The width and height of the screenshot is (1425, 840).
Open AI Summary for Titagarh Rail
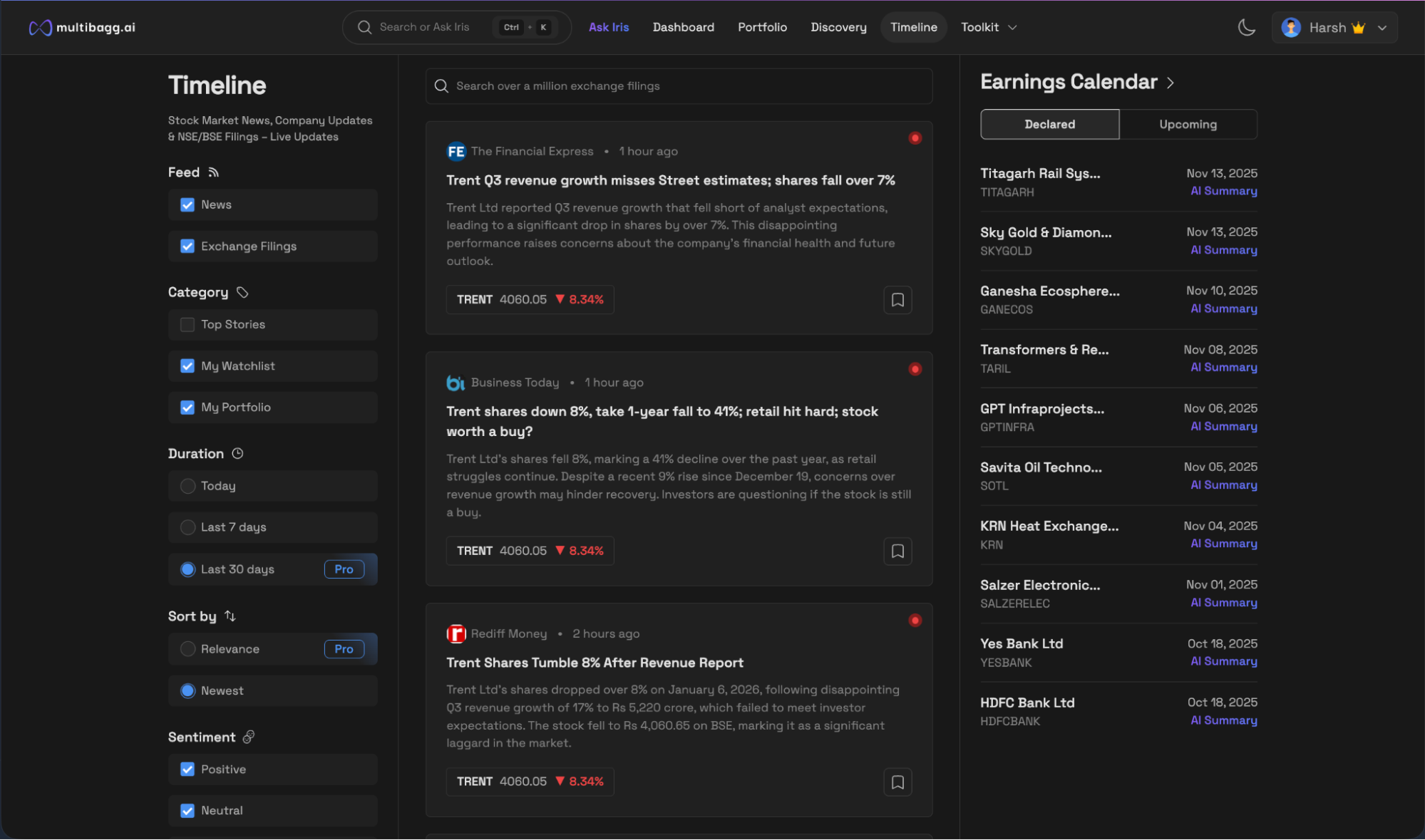(1223, 191)
